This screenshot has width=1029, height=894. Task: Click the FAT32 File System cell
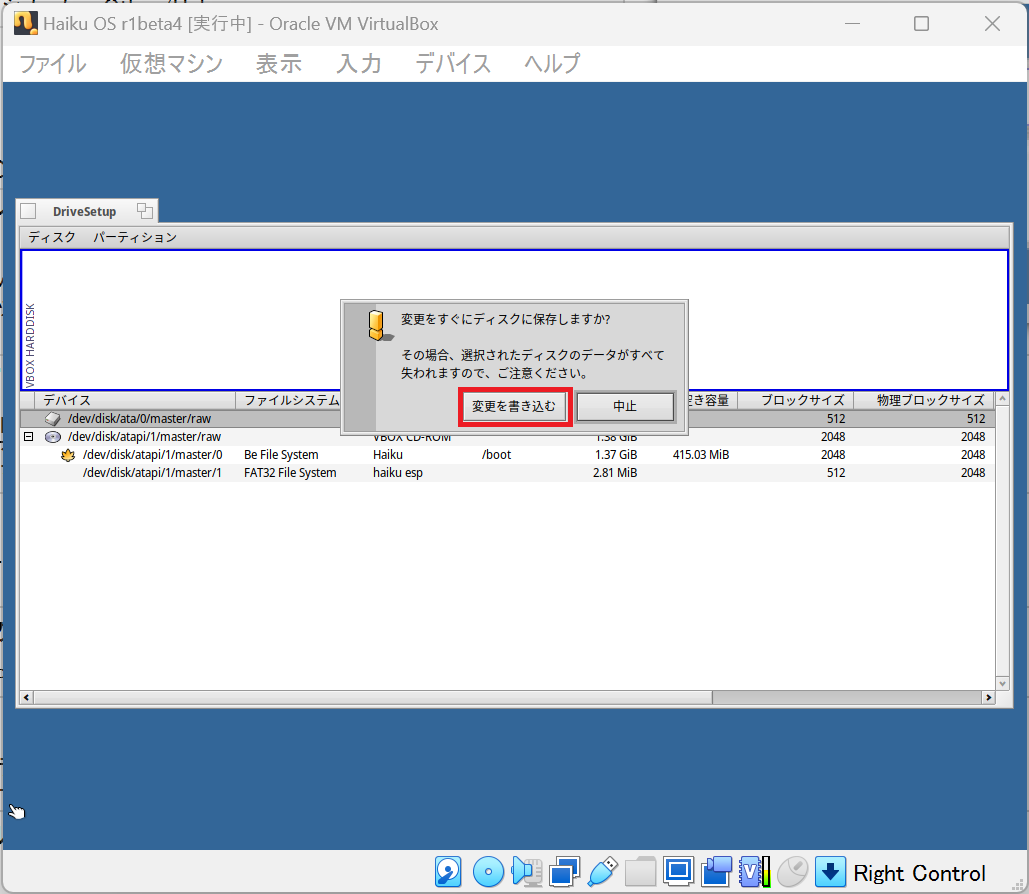pos(290,473)
